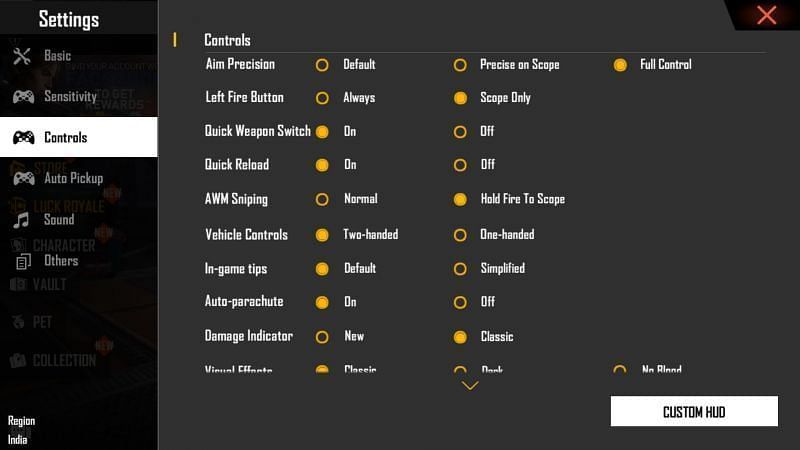
Task: Click the Basic wrench icon
Action: [x=22, y=56]
